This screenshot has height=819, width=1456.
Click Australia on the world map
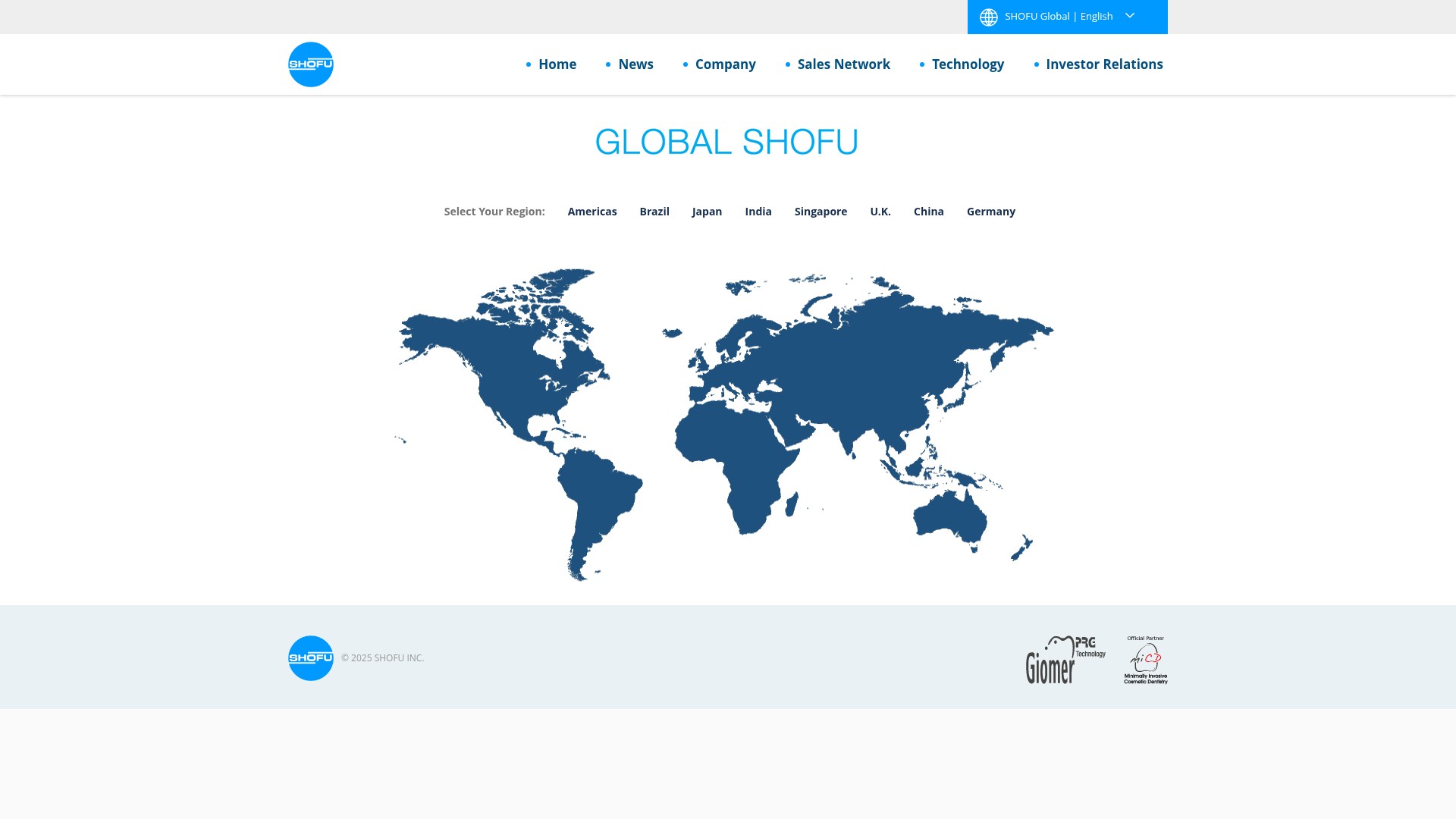click(949, 519)
